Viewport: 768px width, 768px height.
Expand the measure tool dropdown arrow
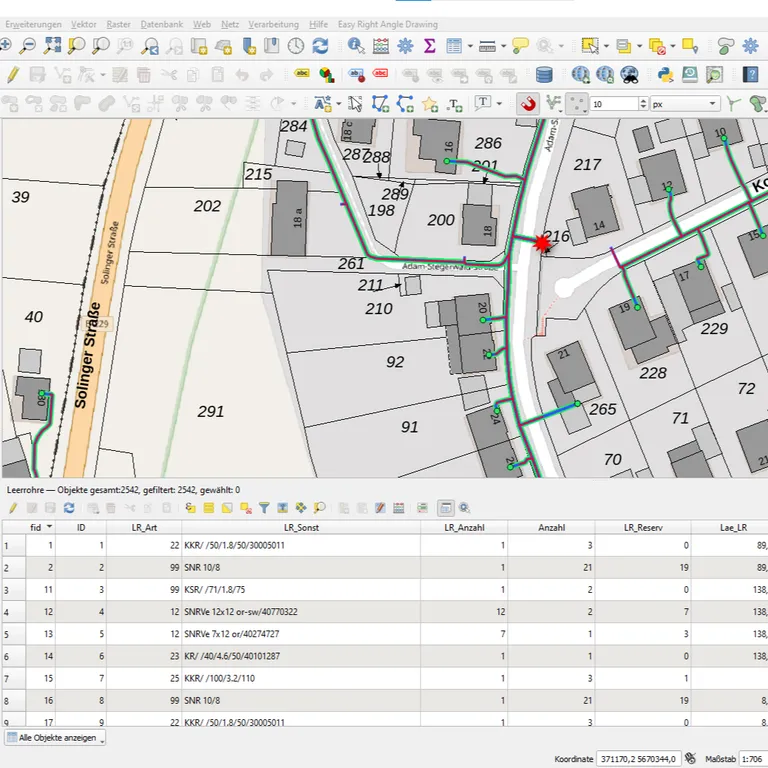503,46
